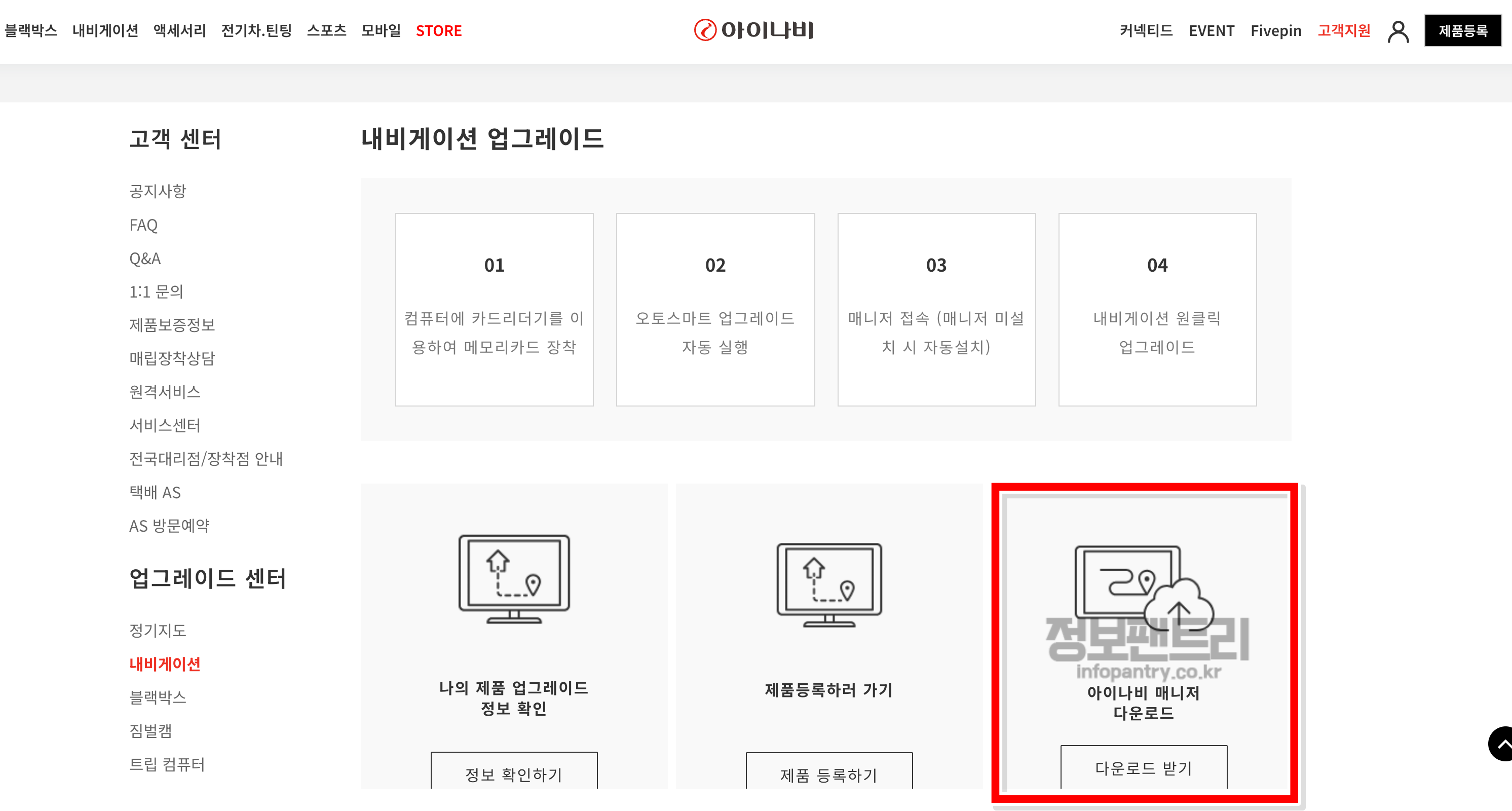
Task: Click the iNavi logo in the header
Action: 753,30
